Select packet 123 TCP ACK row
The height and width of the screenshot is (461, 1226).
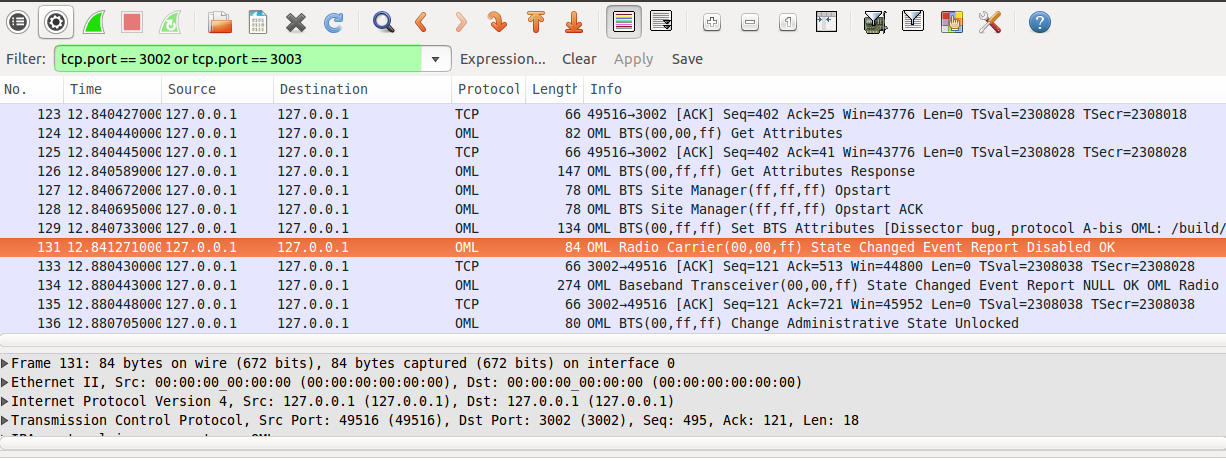click(613, 114)
